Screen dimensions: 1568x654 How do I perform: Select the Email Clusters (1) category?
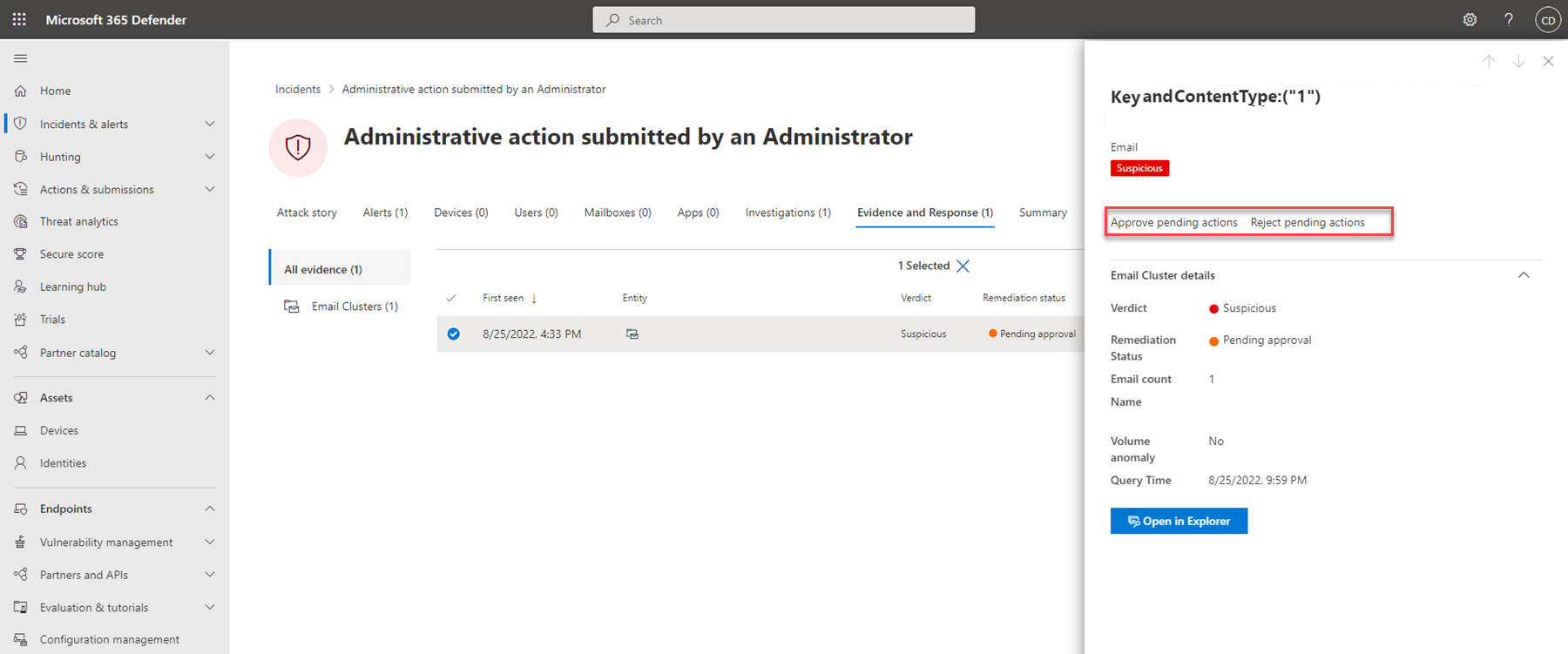tap(341, 307)
